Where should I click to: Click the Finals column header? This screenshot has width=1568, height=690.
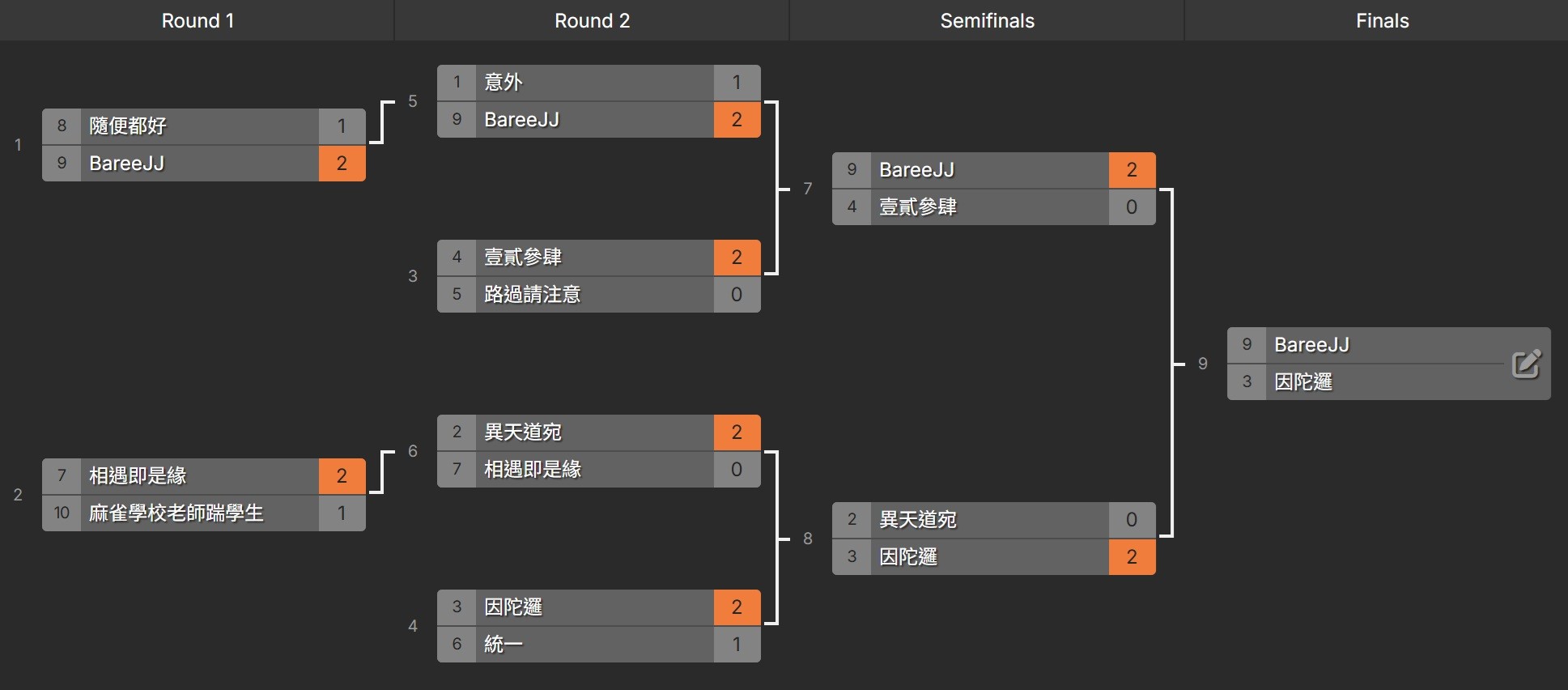(x=1382, y=21)
